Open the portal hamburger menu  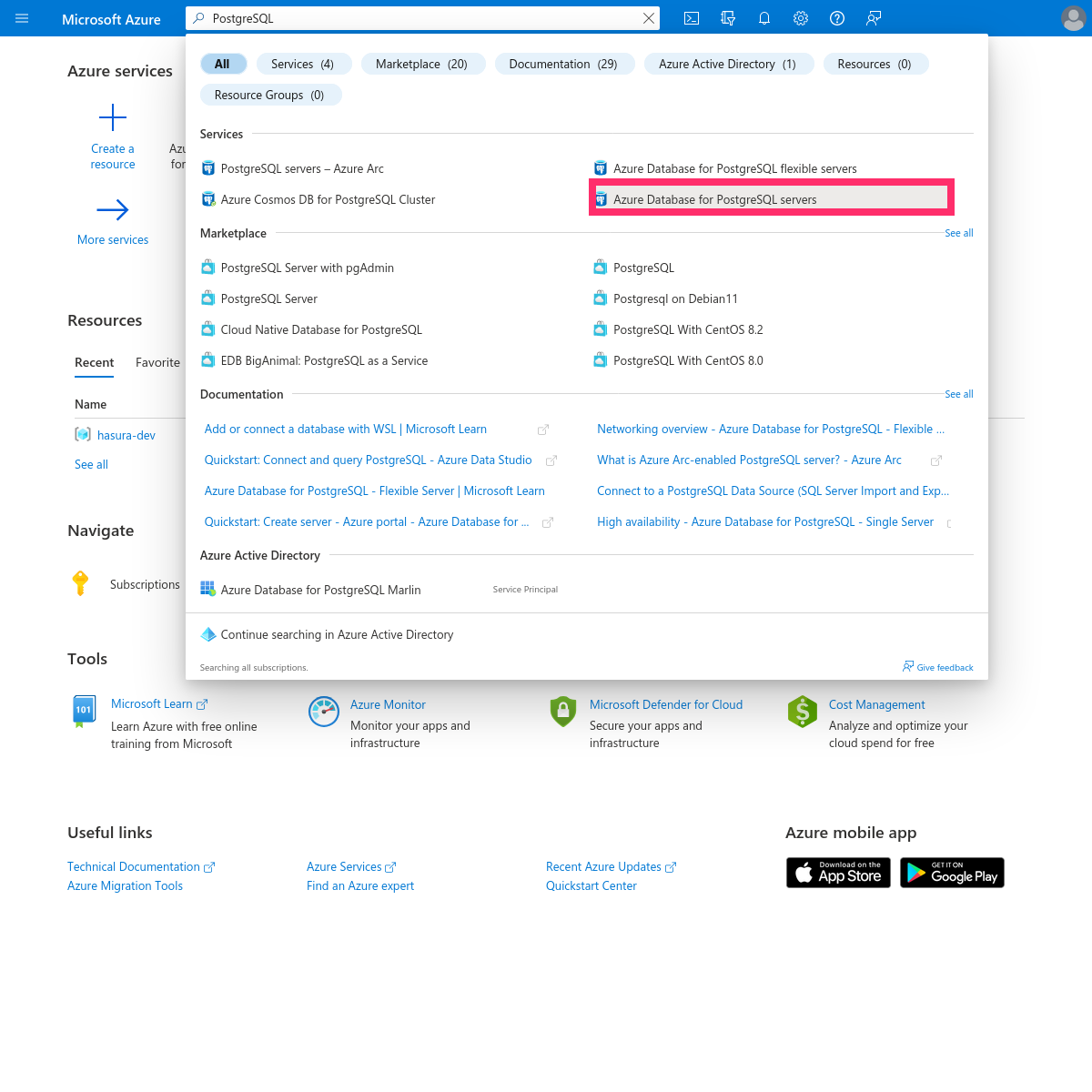[x=22, y=18]
